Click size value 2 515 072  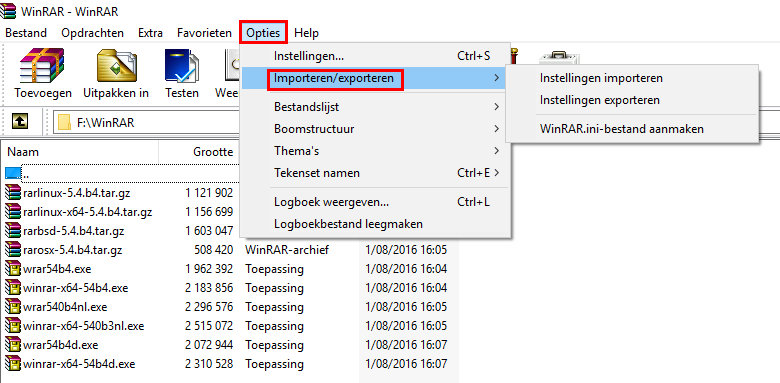209,326
